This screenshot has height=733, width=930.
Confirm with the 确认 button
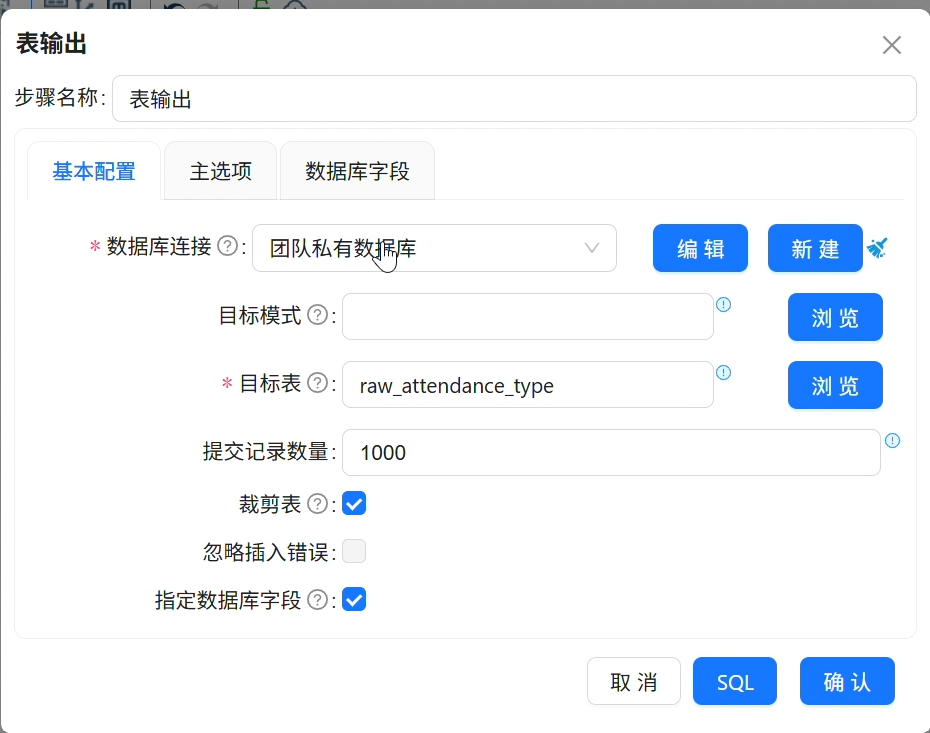coord(847,681)
